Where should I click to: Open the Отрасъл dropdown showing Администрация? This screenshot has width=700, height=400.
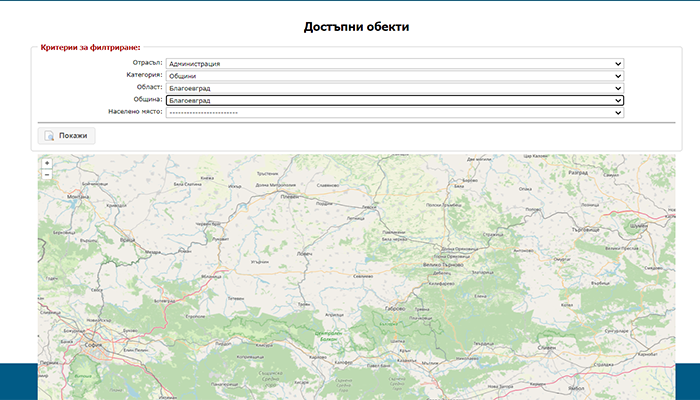(x=395, y=64)
